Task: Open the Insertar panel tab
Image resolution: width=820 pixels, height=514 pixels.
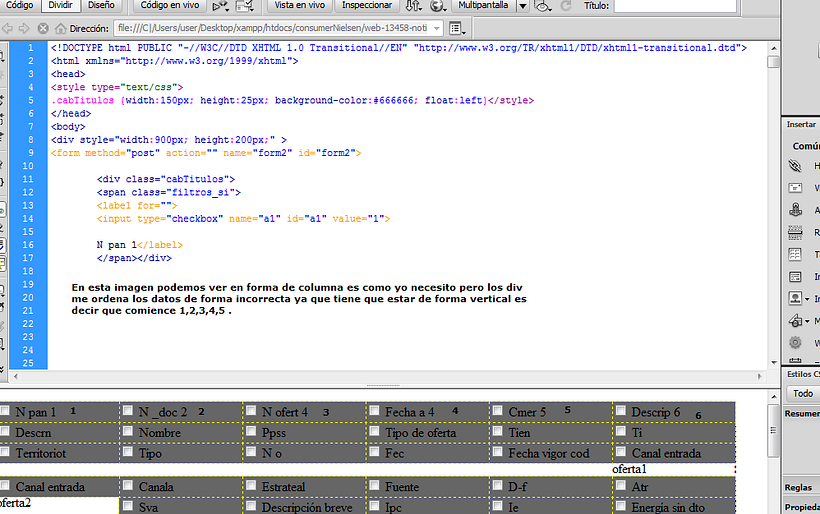Action: click(801, 124)
